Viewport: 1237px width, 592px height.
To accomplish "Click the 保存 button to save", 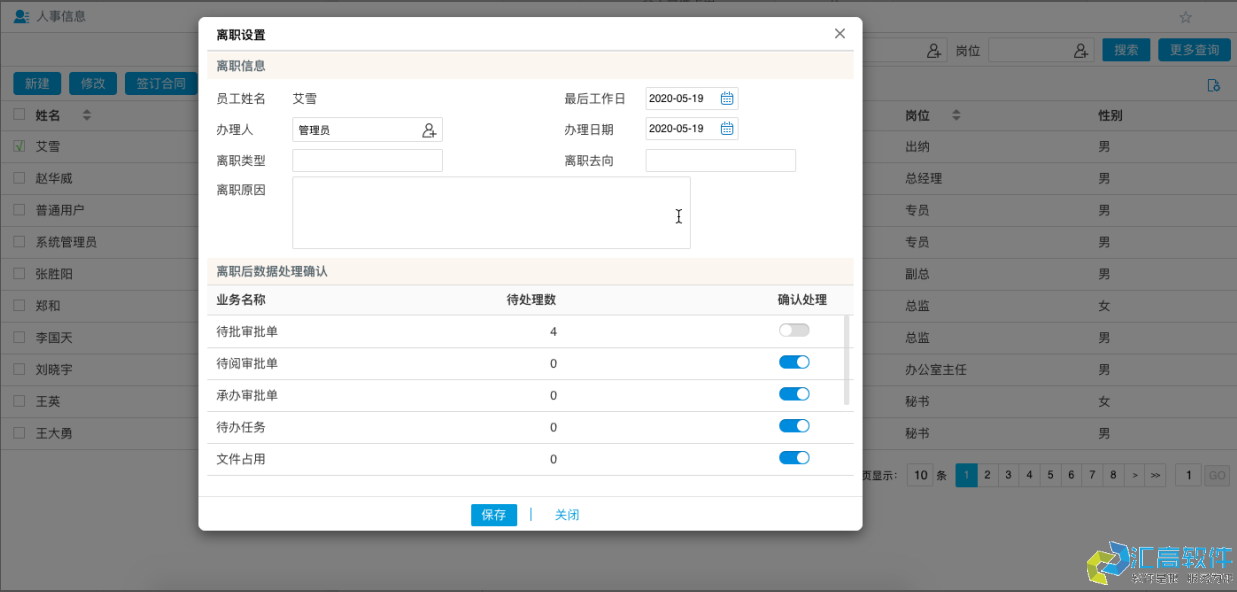I will pyautogui.click(x=493, y=515).
